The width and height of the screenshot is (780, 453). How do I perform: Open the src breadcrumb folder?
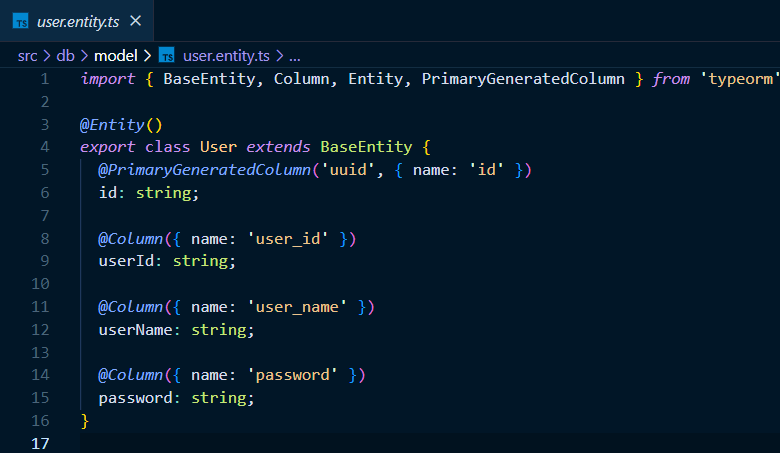pyautogui.click(x=27, y=56)
